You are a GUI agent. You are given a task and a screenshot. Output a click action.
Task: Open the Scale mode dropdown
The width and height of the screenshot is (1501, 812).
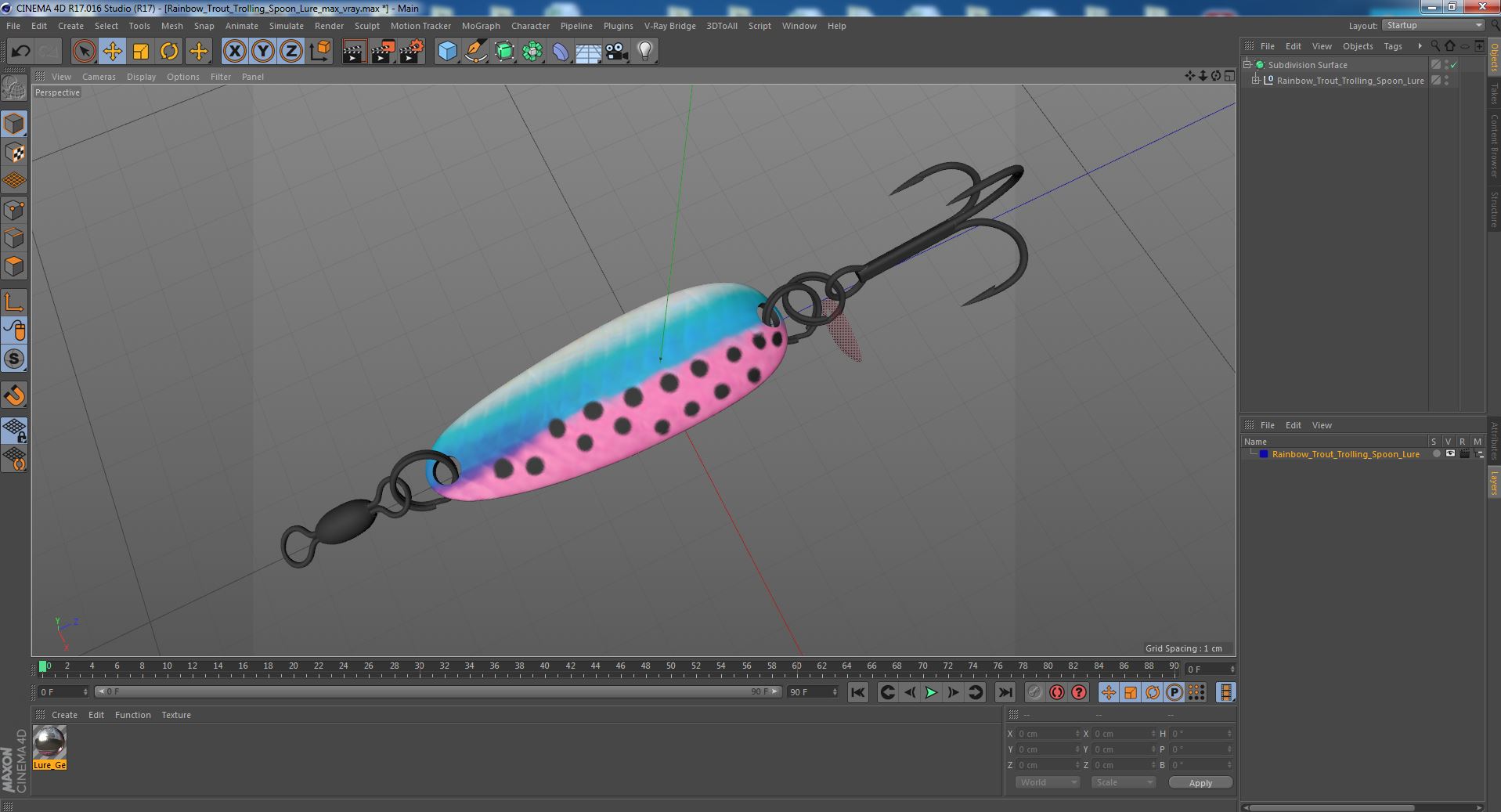(1124, 782)
